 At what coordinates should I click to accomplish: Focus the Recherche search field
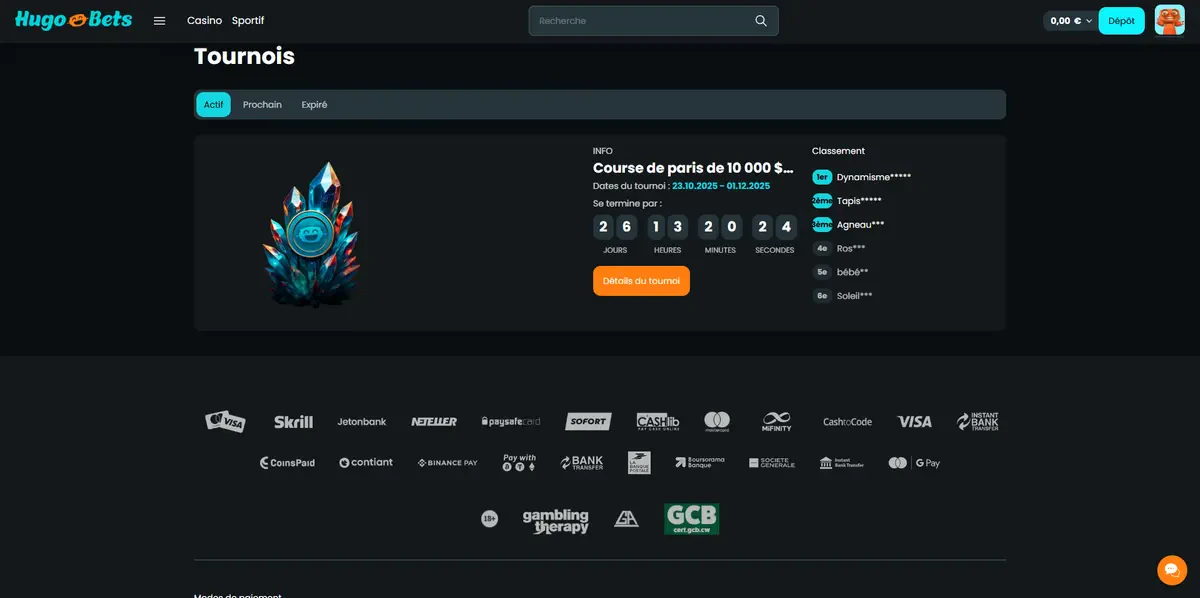(x=653, y=21)
